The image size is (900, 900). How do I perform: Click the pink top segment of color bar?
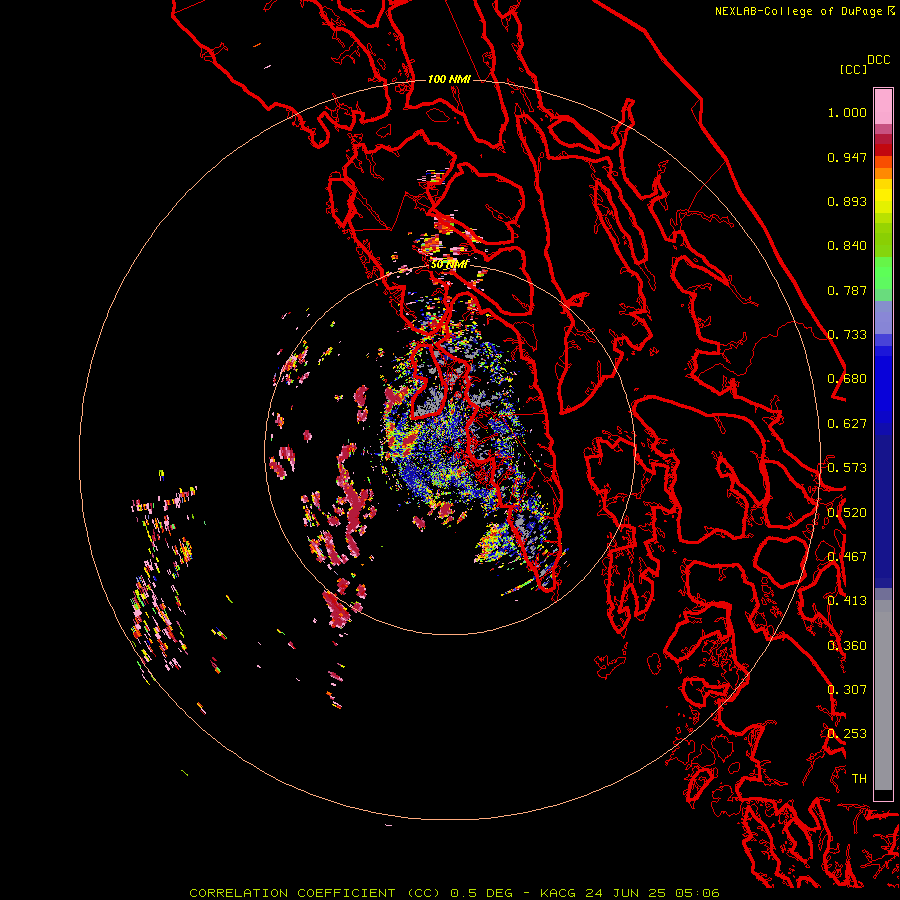click(883, 107)
